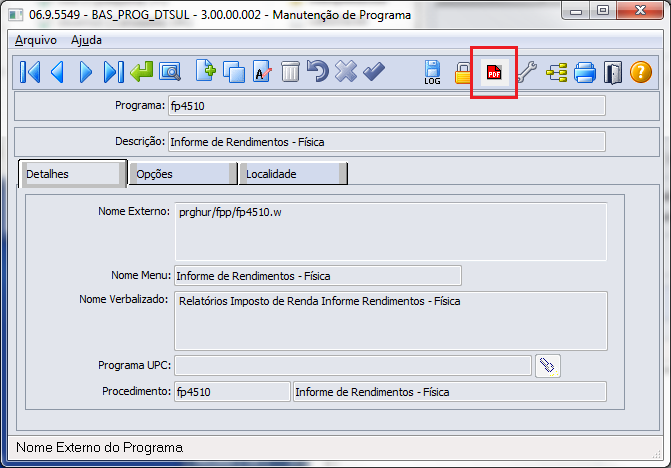Click the Nome Externo label
Screen dimensions: 671x468
(x=134, y=211)
